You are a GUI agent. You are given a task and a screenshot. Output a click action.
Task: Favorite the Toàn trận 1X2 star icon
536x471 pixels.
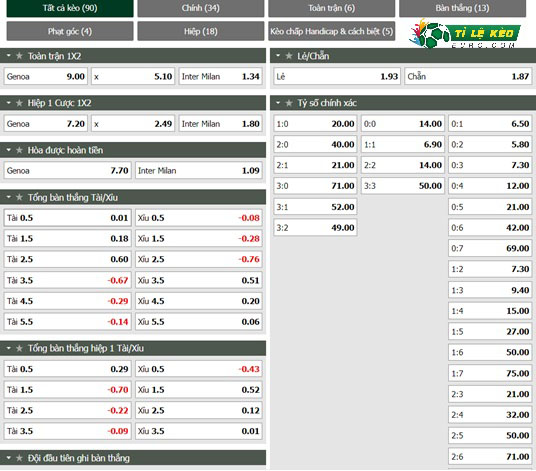click(x=19, y=56)
